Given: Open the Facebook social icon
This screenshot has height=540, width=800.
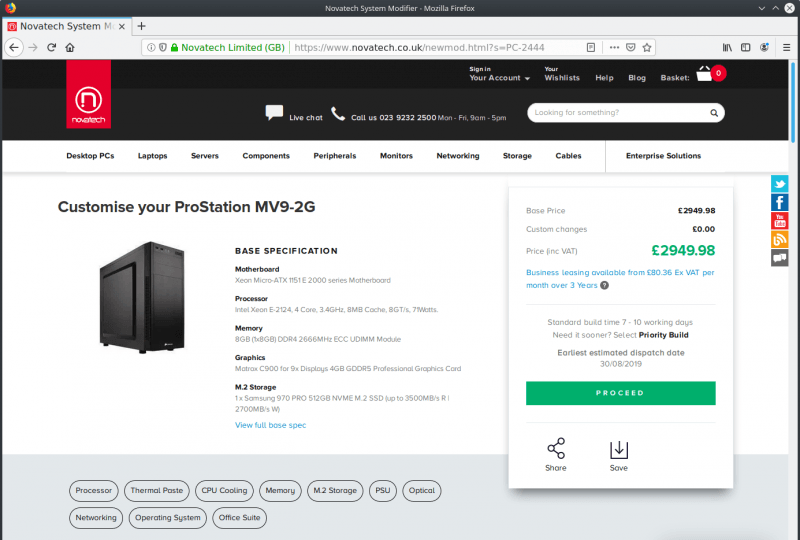Looking at the screenshot, I should (x=779, y=202).
